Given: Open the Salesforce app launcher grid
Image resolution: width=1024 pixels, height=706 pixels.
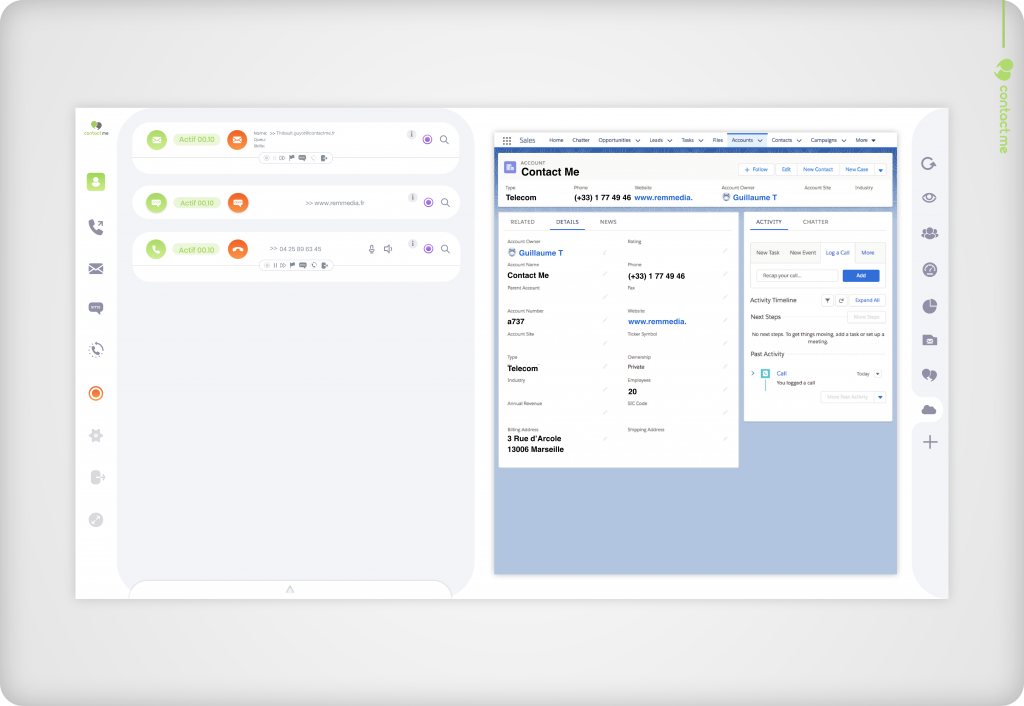Looking at the screenshot, I should pos(507,140).
